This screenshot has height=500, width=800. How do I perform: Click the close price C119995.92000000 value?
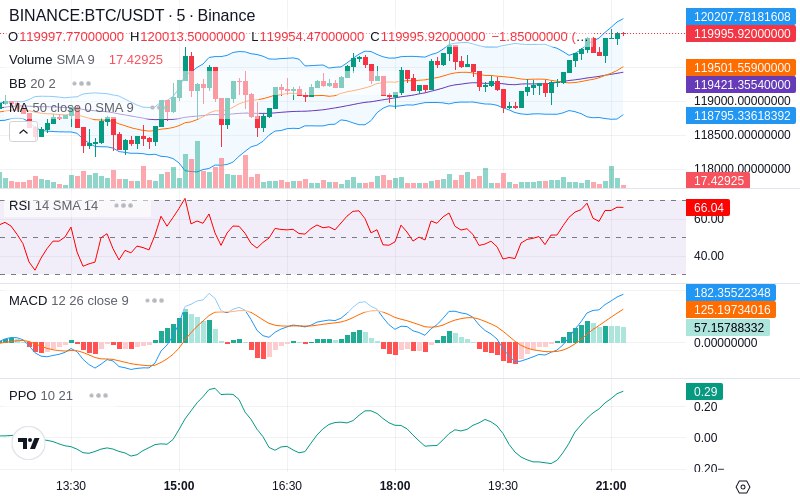click(428, 37)
